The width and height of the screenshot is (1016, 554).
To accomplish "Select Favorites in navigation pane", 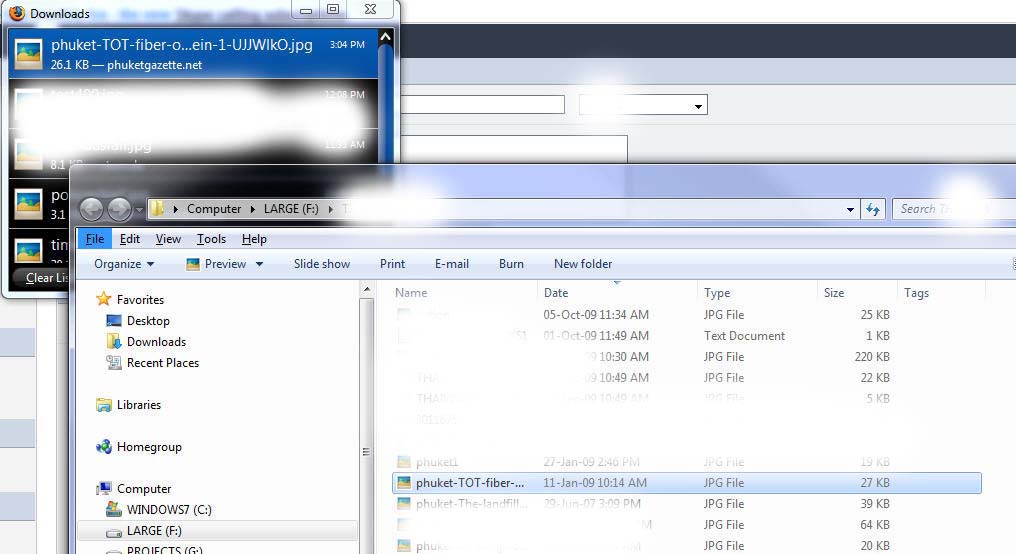I will coord(140,299).
